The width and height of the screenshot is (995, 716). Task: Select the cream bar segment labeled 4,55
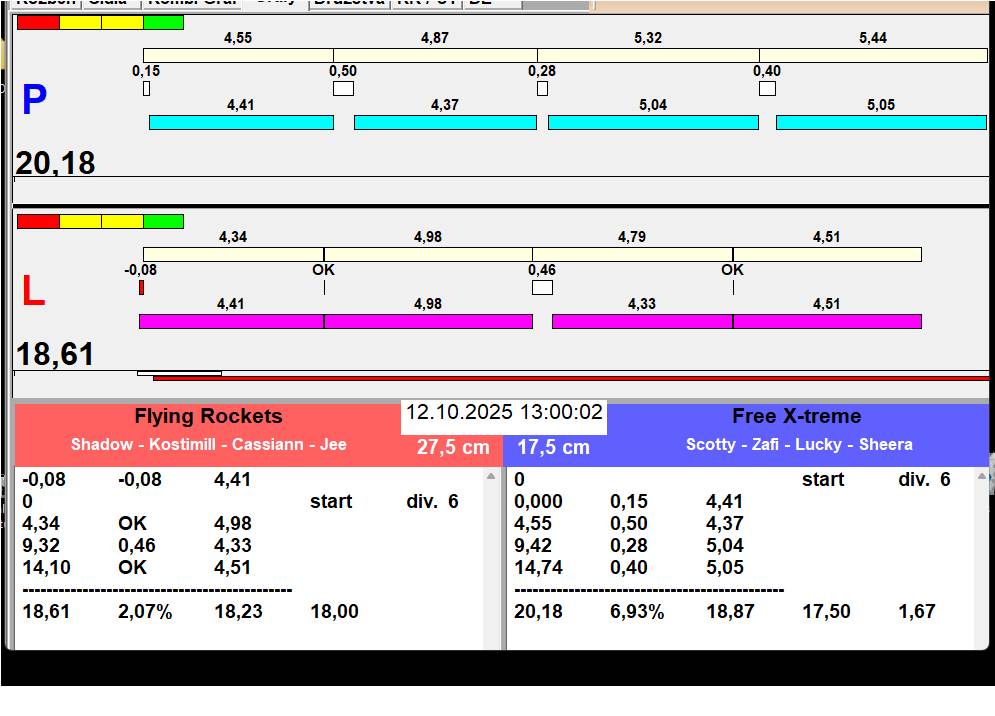point(239,55)
